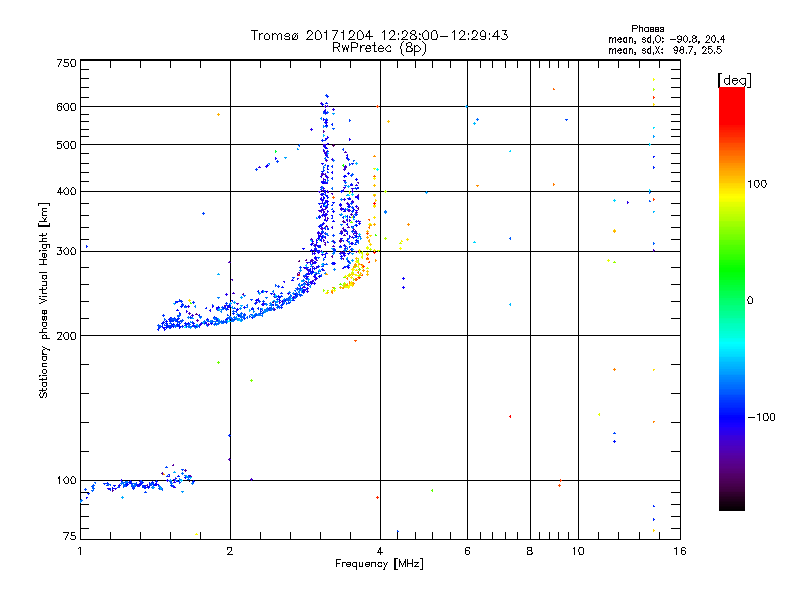Click the 'mean, sd,X: 98.7, 25.5' text
800x600 pixels.
point(665,50)
